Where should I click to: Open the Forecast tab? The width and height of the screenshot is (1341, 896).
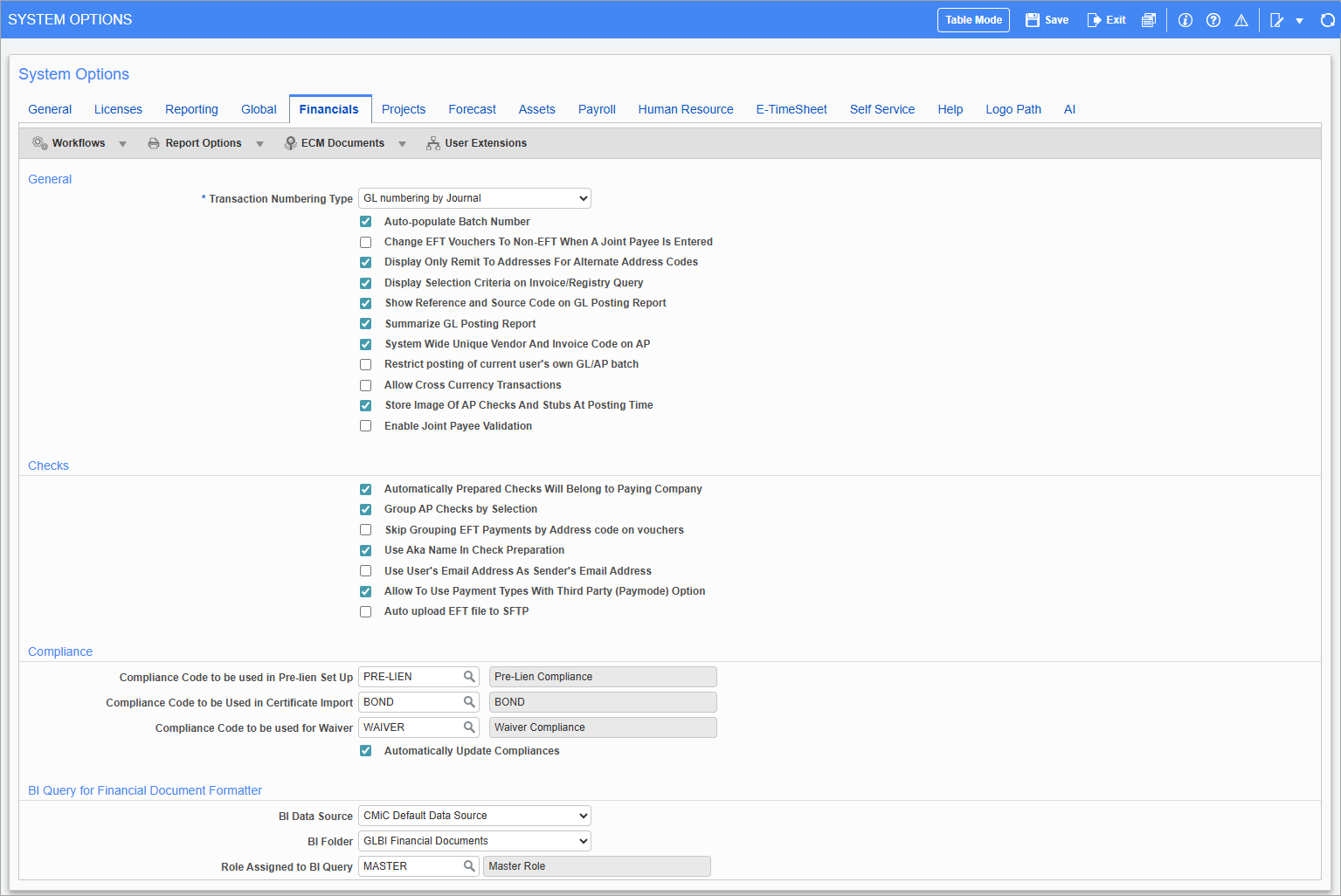point(472,109)
